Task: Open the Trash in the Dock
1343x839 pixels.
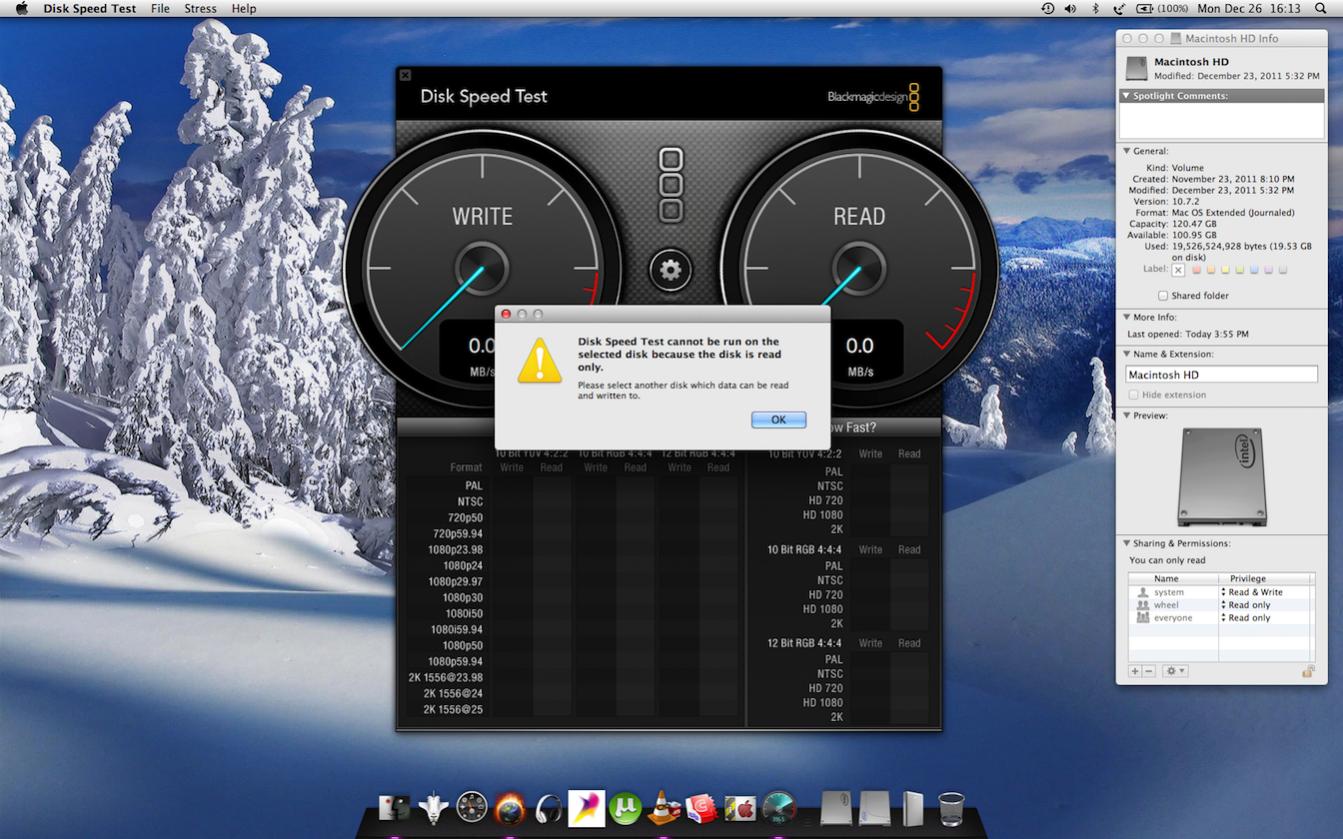Action: click(951, 808)
